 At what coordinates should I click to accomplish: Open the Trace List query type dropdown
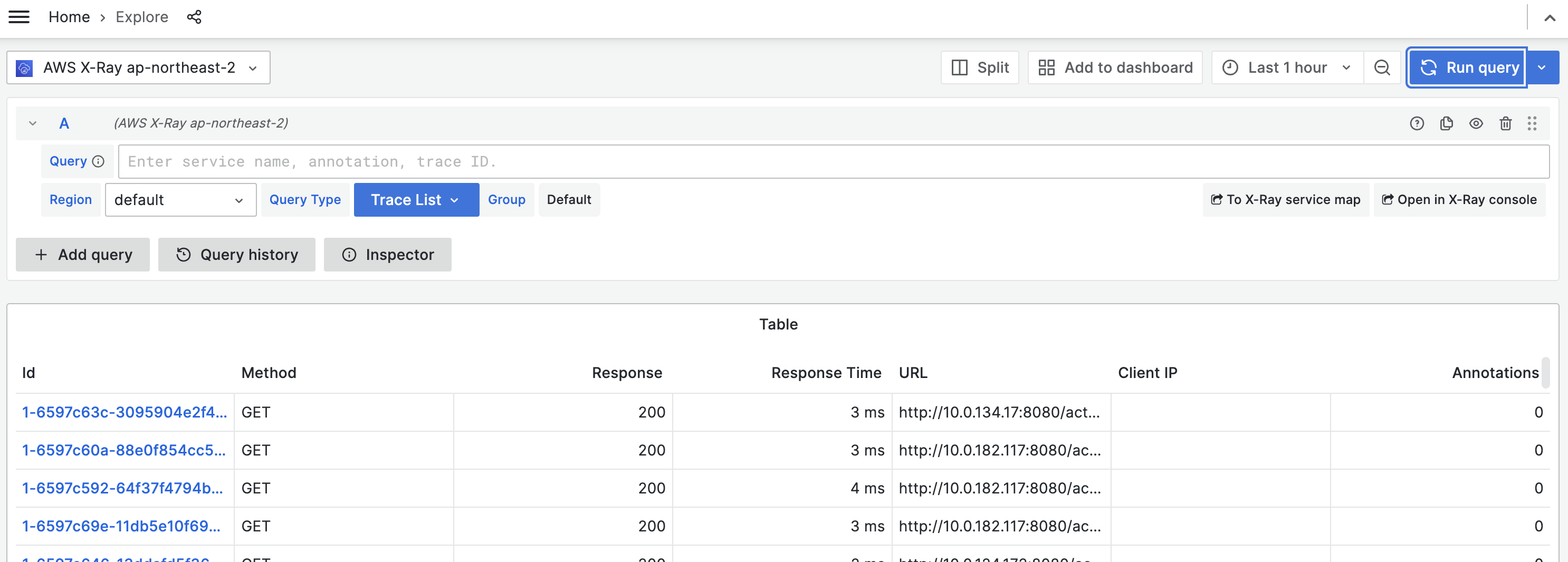point(416,200)
